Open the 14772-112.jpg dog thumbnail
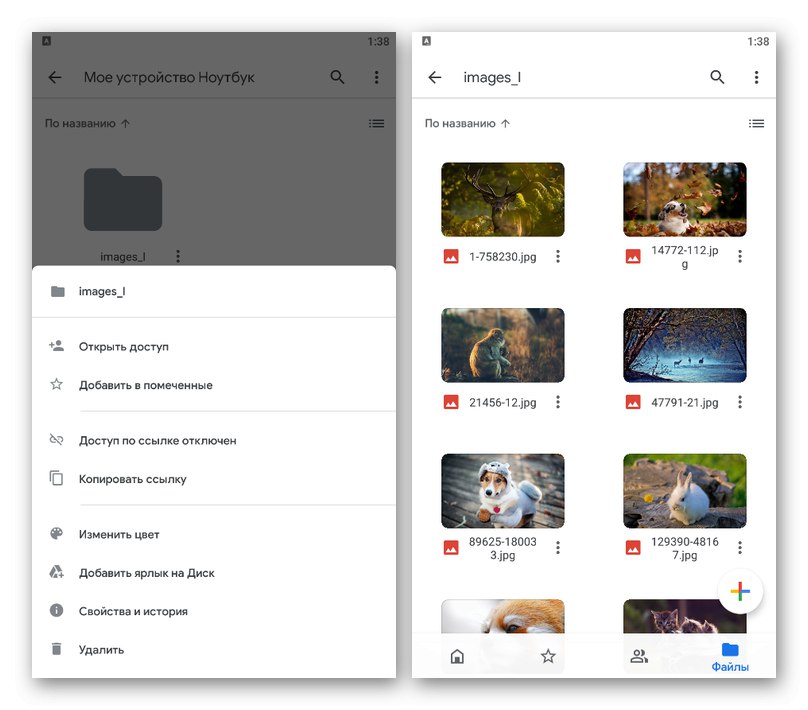 pyautogui.click(x=684, y=199)
